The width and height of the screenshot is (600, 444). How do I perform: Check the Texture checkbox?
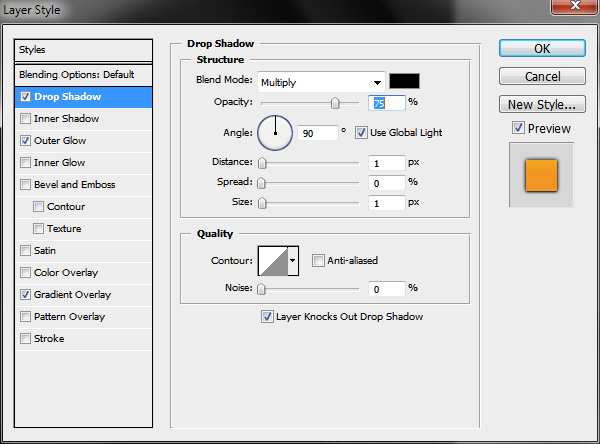click(x=38, y=229)
